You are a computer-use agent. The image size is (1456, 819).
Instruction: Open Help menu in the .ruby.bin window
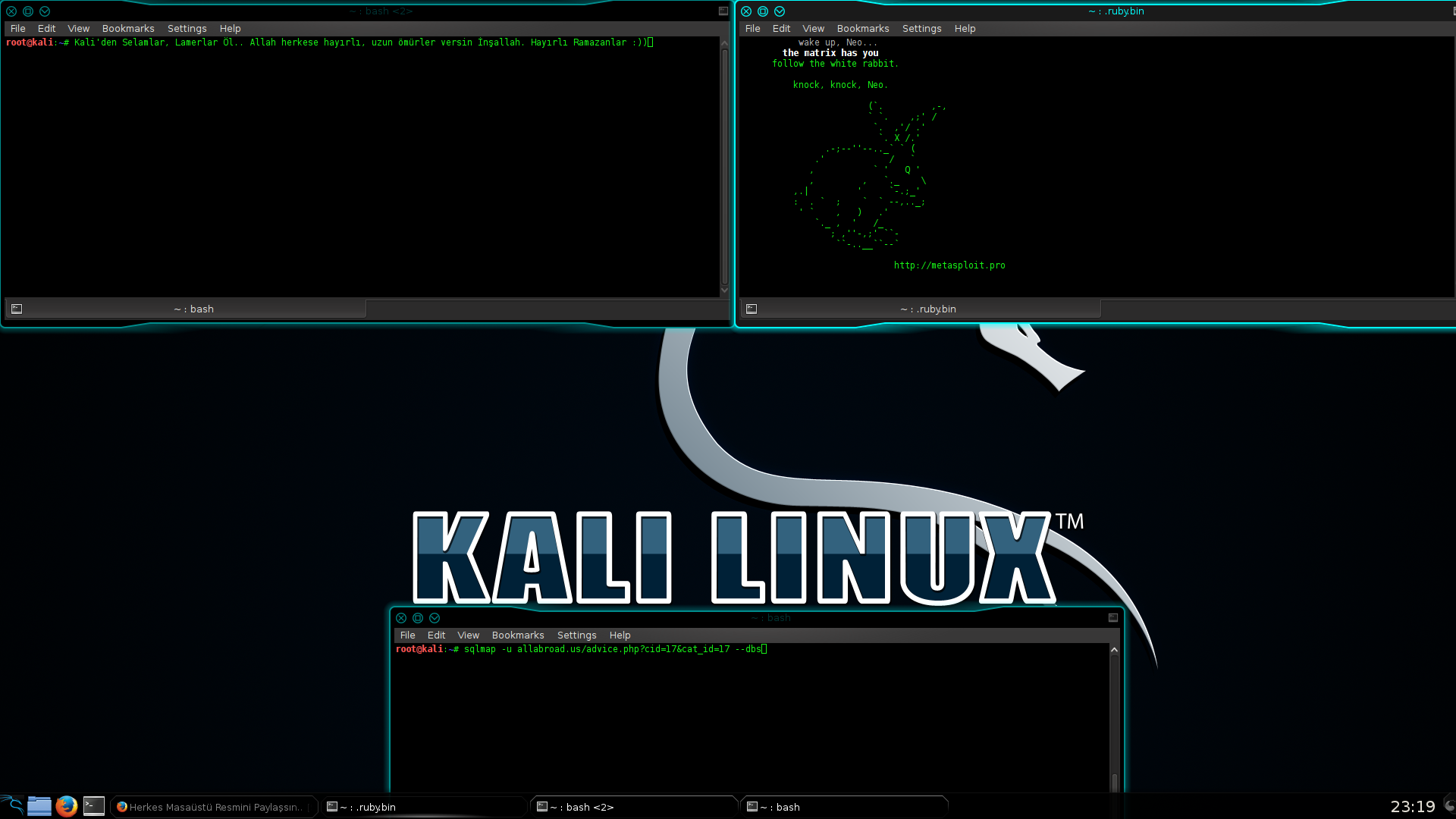pos(965,29)
